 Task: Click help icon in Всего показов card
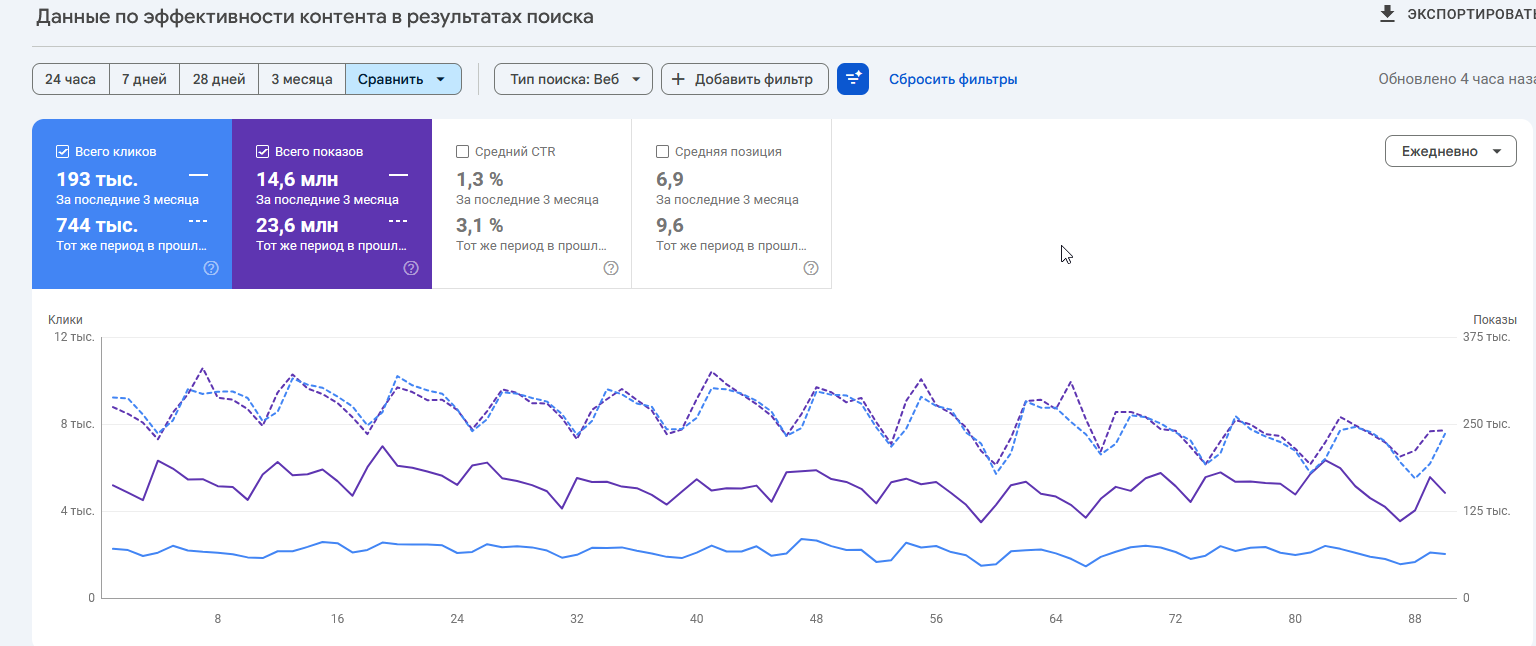(x=411, y=268)
